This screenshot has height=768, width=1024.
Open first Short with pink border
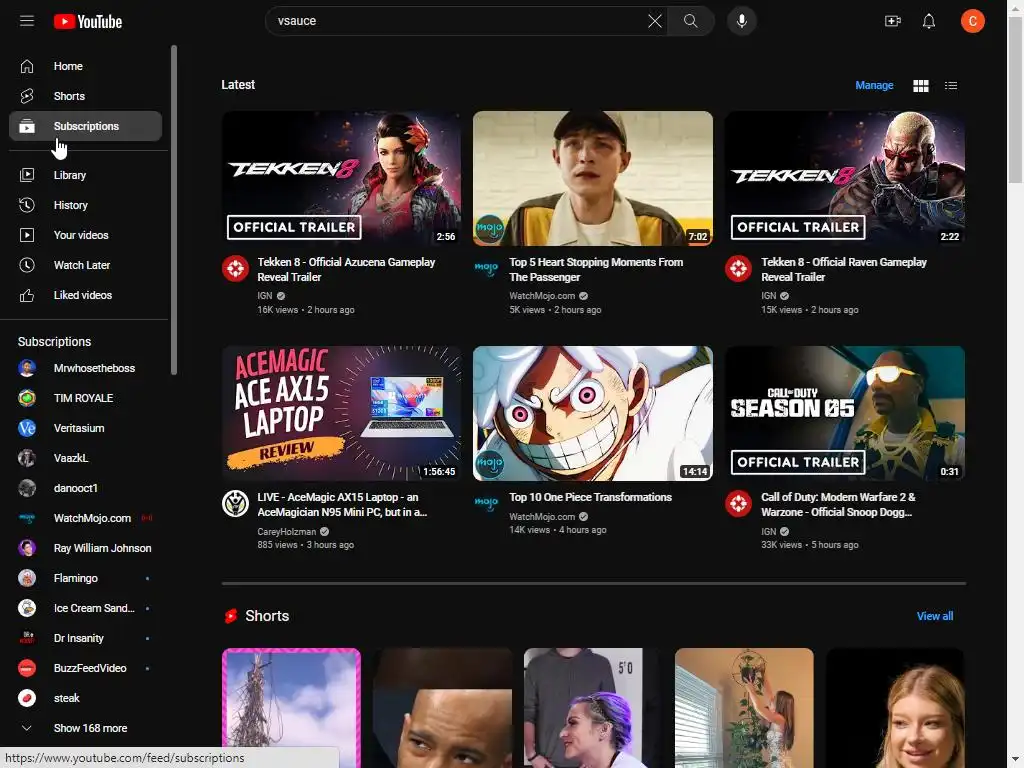[291, 708]
